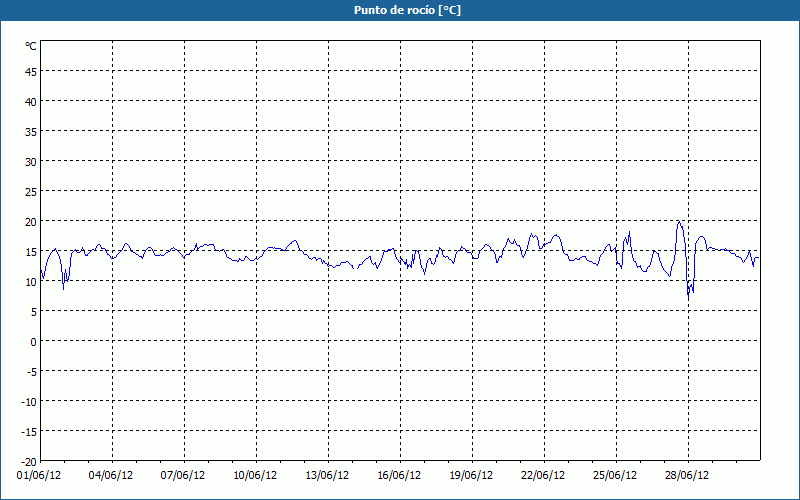Click the date label 13/06/12

[327, 476]
